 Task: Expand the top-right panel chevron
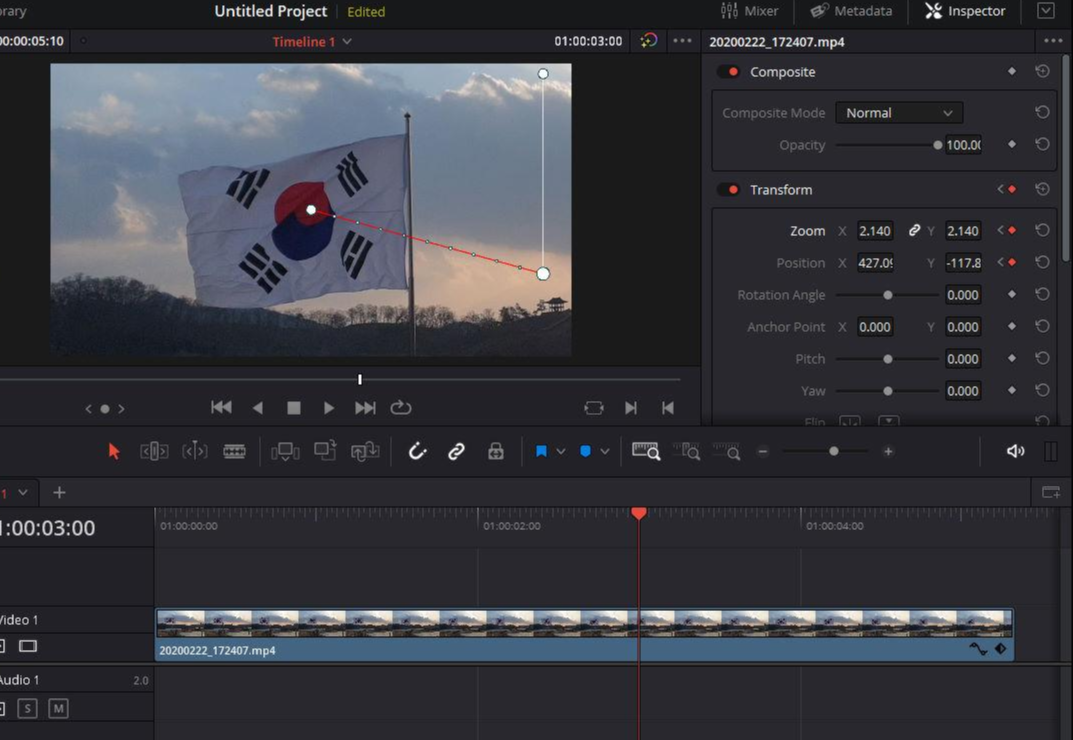coord(1046,10)
